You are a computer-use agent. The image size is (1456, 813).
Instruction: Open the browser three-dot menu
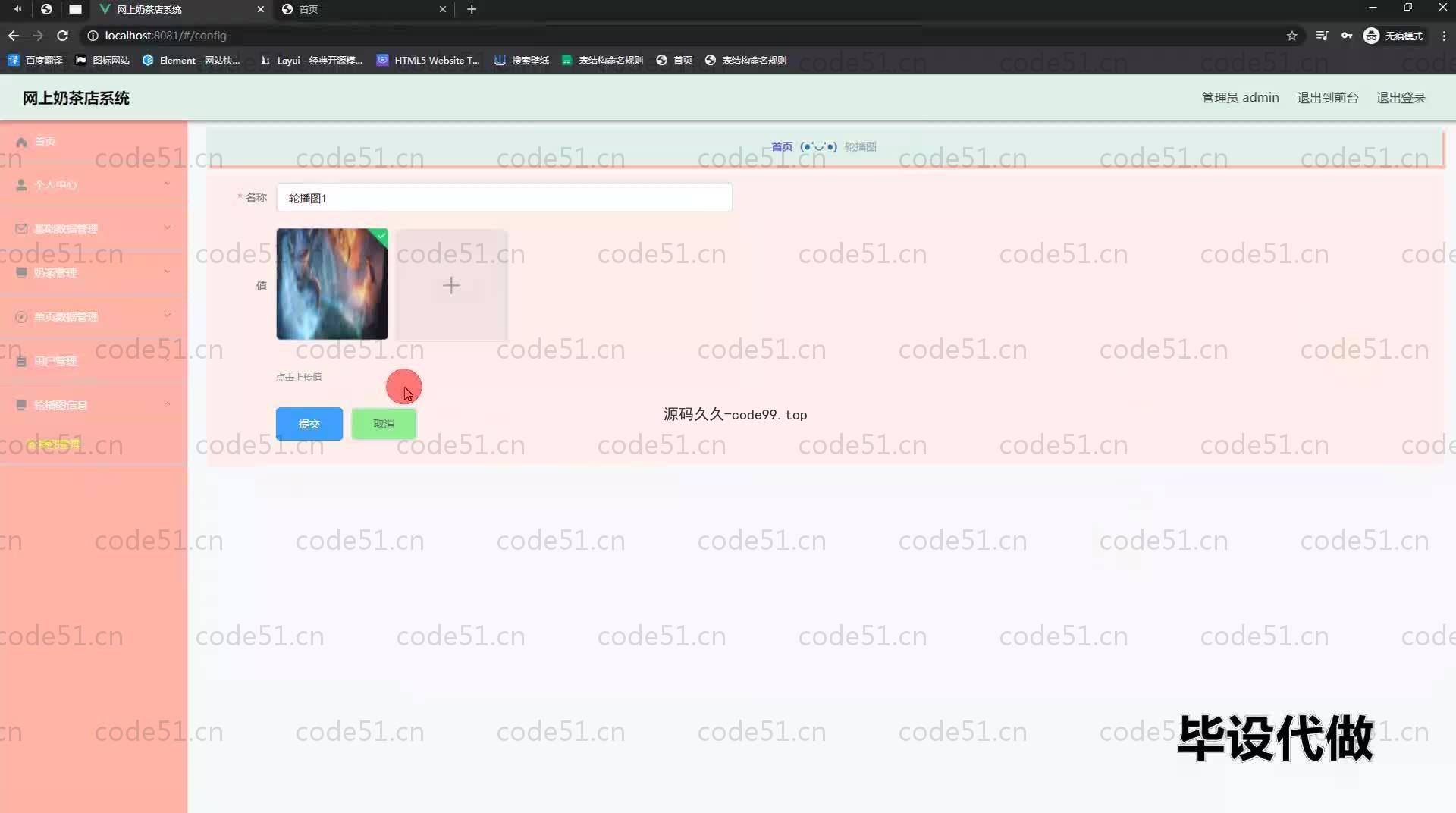click(1443, 36)
